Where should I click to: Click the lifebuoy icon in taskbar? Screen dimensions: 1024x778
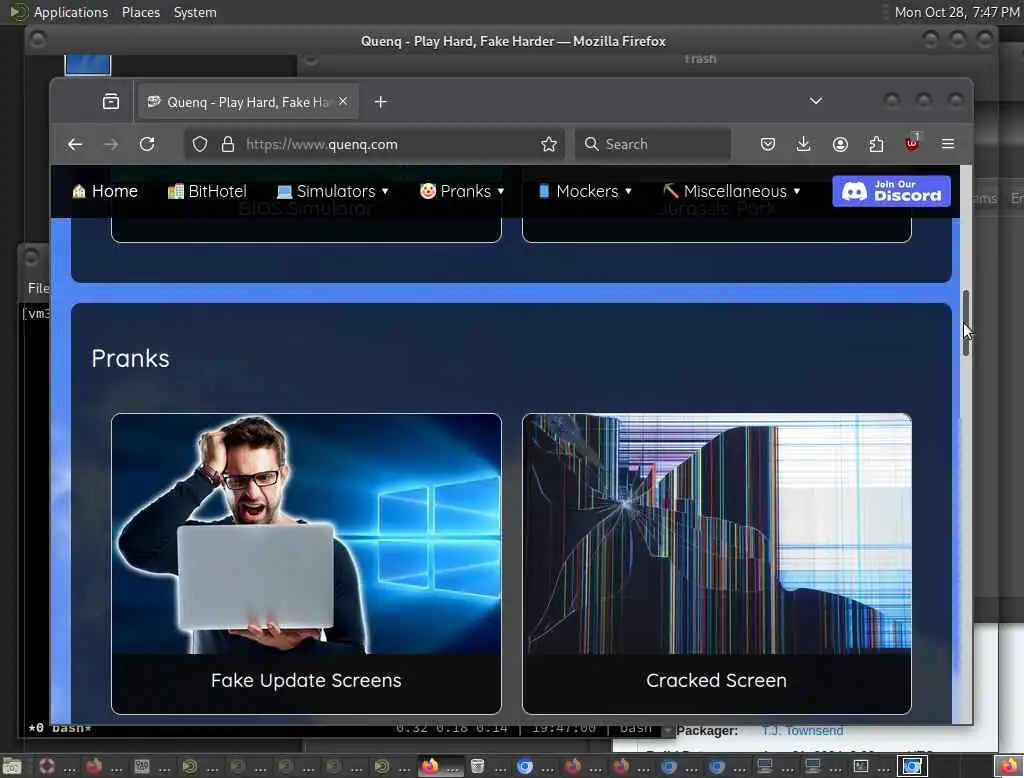click(47, 766)
